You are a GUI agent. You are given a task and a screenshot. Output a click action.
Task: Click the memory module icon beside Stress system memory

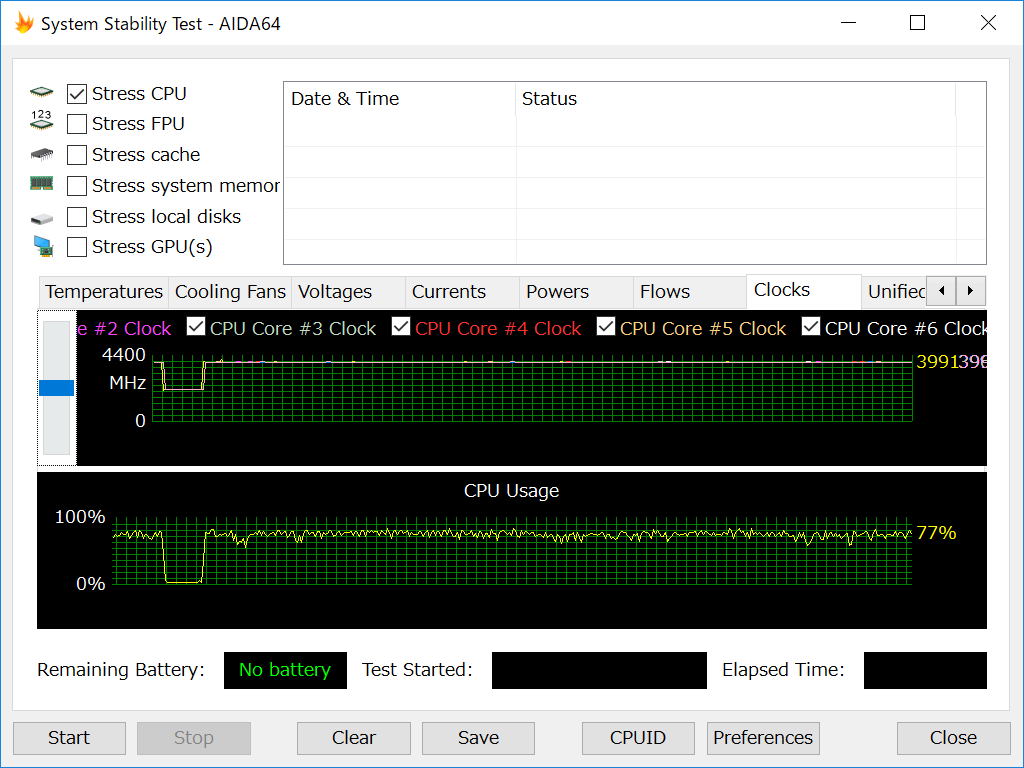coord(42,184)
